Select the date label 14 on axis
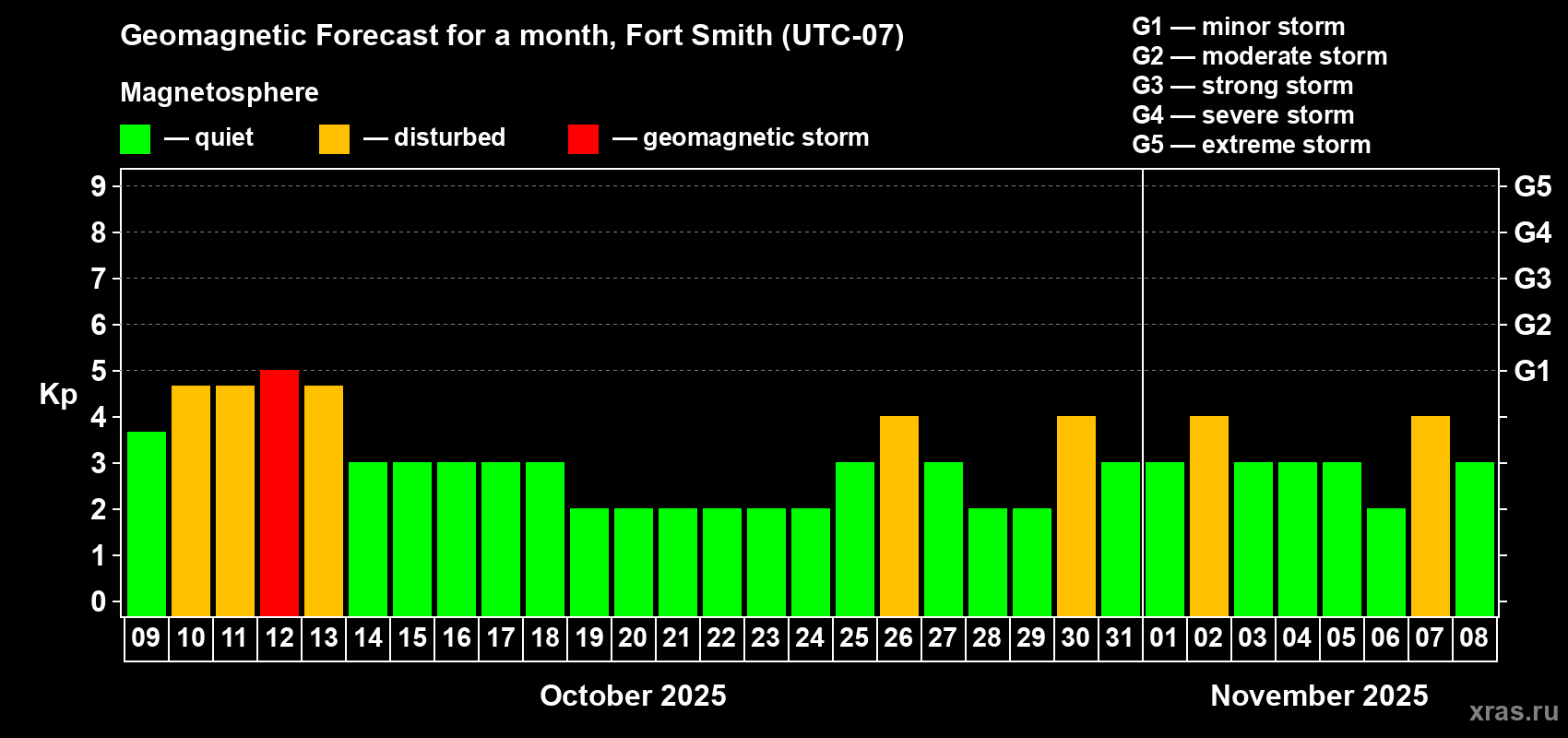 point(368,638)
